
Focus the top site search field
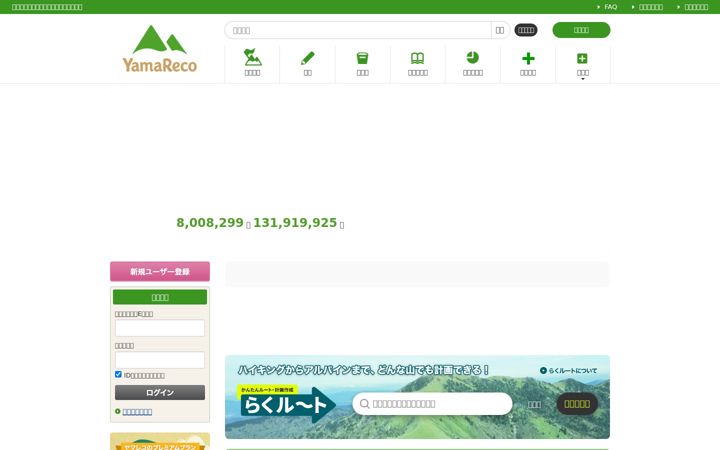pos(358,30)
